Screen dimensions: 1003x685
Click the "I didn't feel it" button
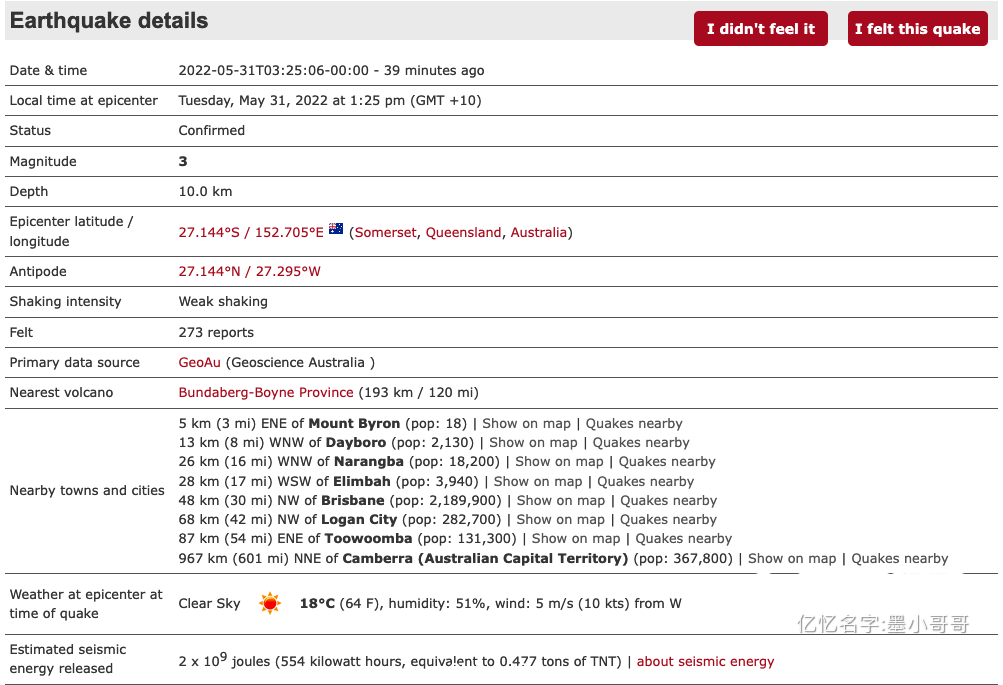(x=761, y=29)
